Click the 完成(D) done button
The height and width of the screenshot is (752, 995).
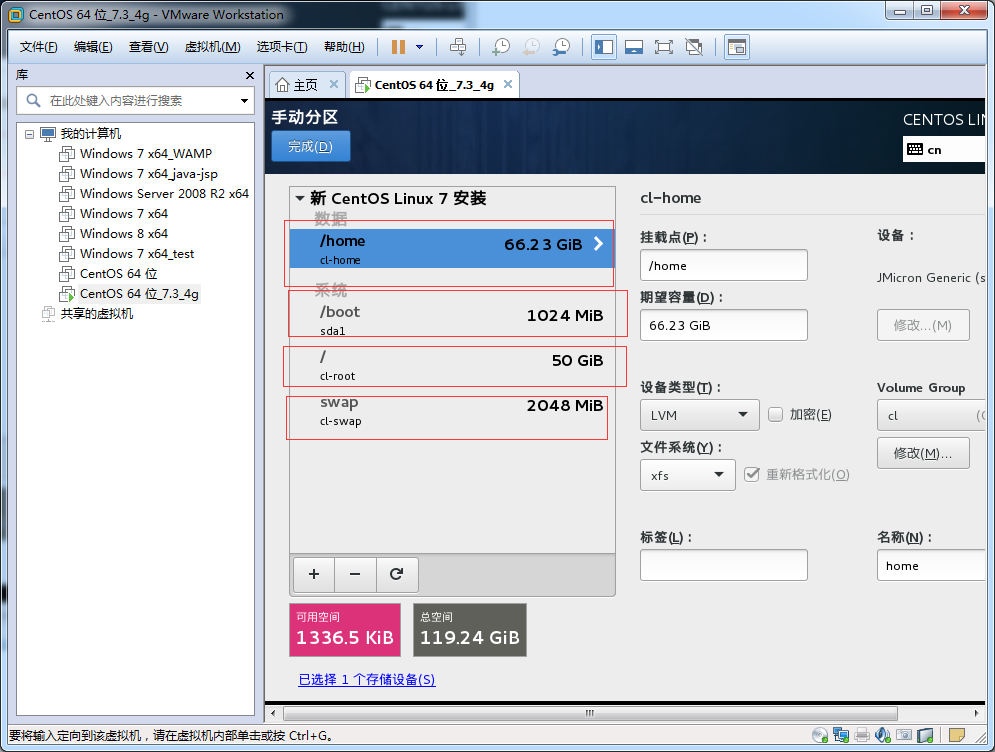[310, 146]
